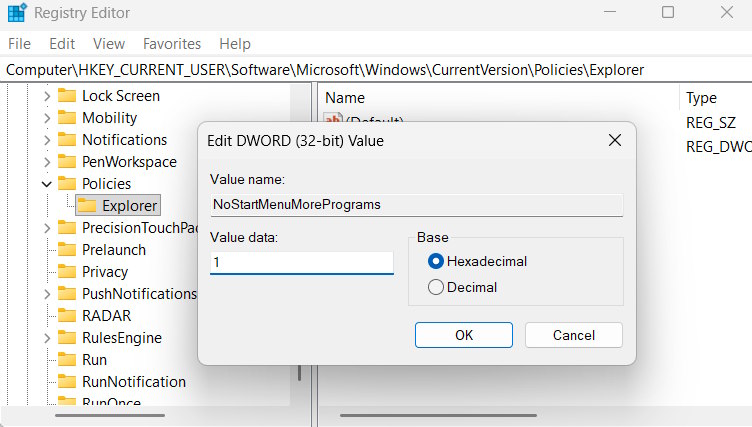The height and width of the screenshot is (427, 752).
Task: Click the tree pane horizontal scrollbar
Action: [109, 415]
